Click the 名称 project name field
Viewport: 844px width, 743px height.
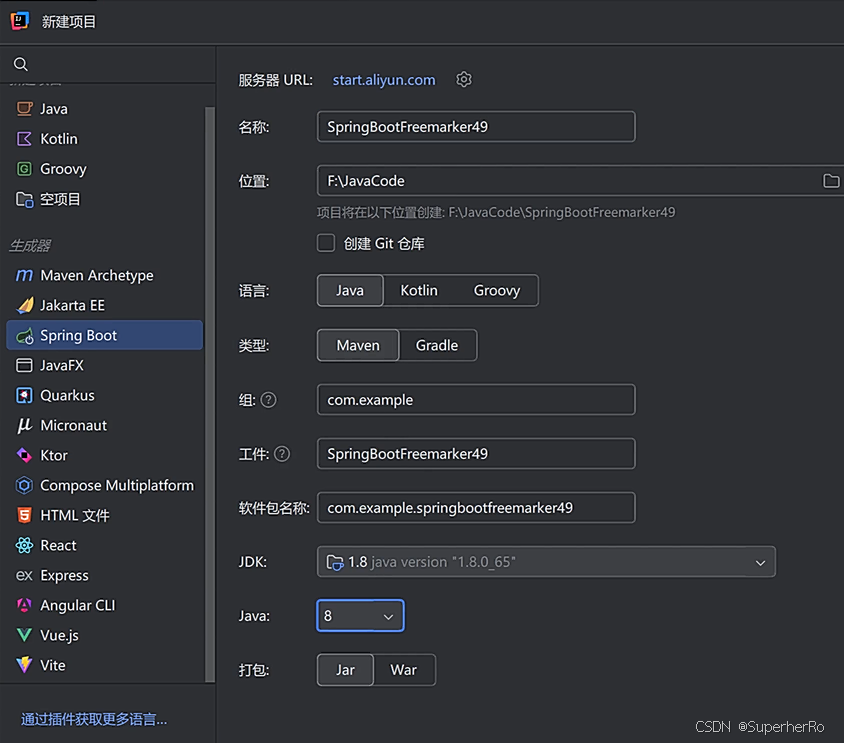coord(476,127)
